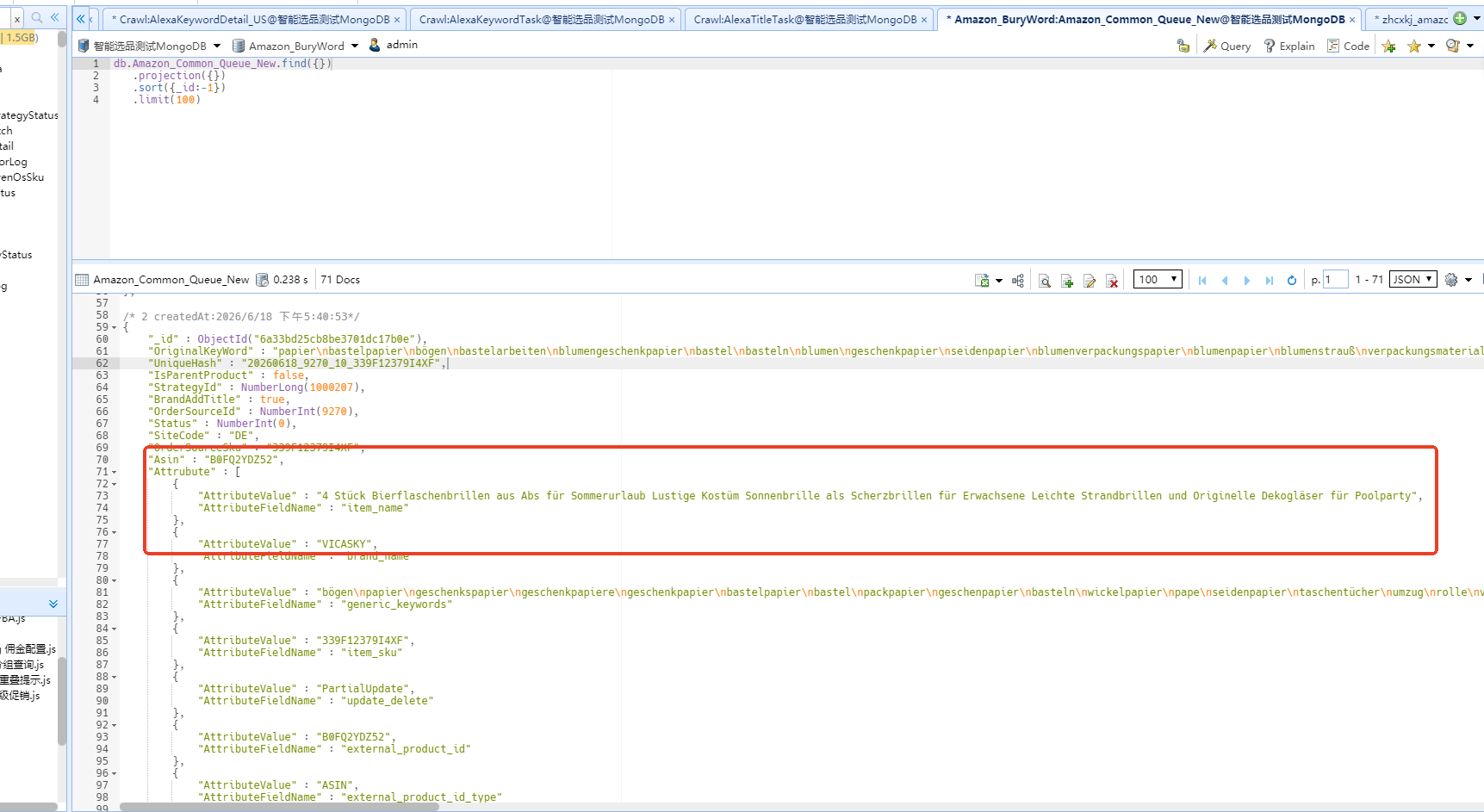Image resolution: width=1484 pixels, height=812 pixels.
Task: Collapse the Attrubute array fold at line 71
Action: 115,472
